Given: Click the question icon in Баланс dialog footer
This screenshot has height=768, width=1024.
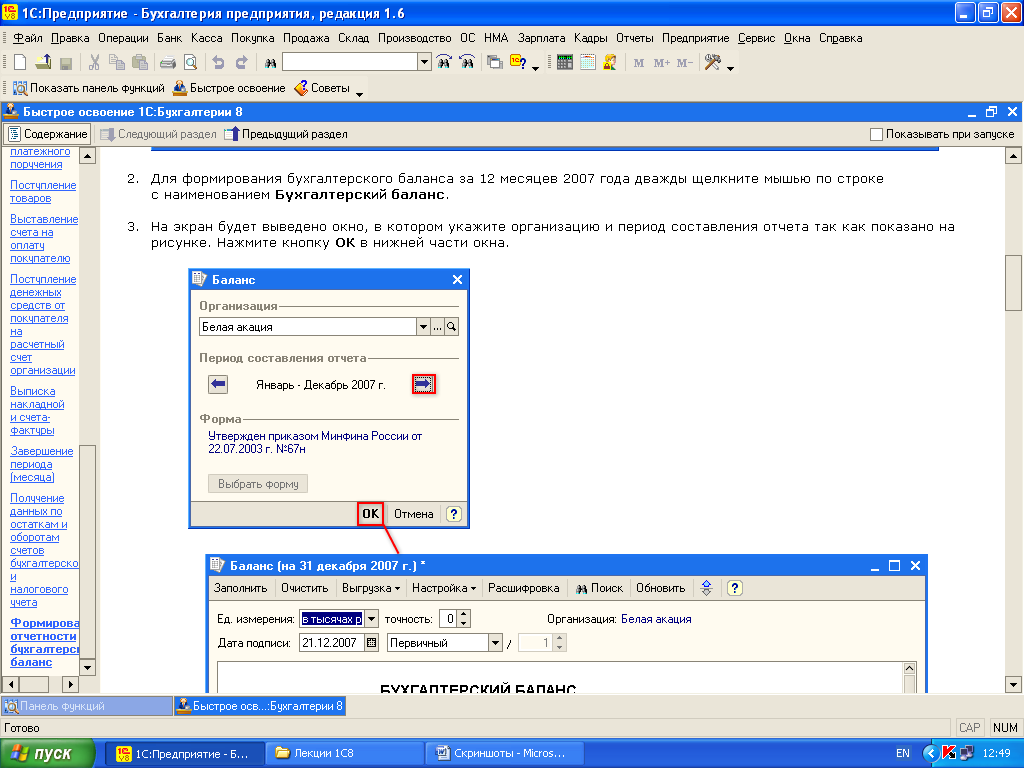Looking at the screenshot, I should (454, 514).
